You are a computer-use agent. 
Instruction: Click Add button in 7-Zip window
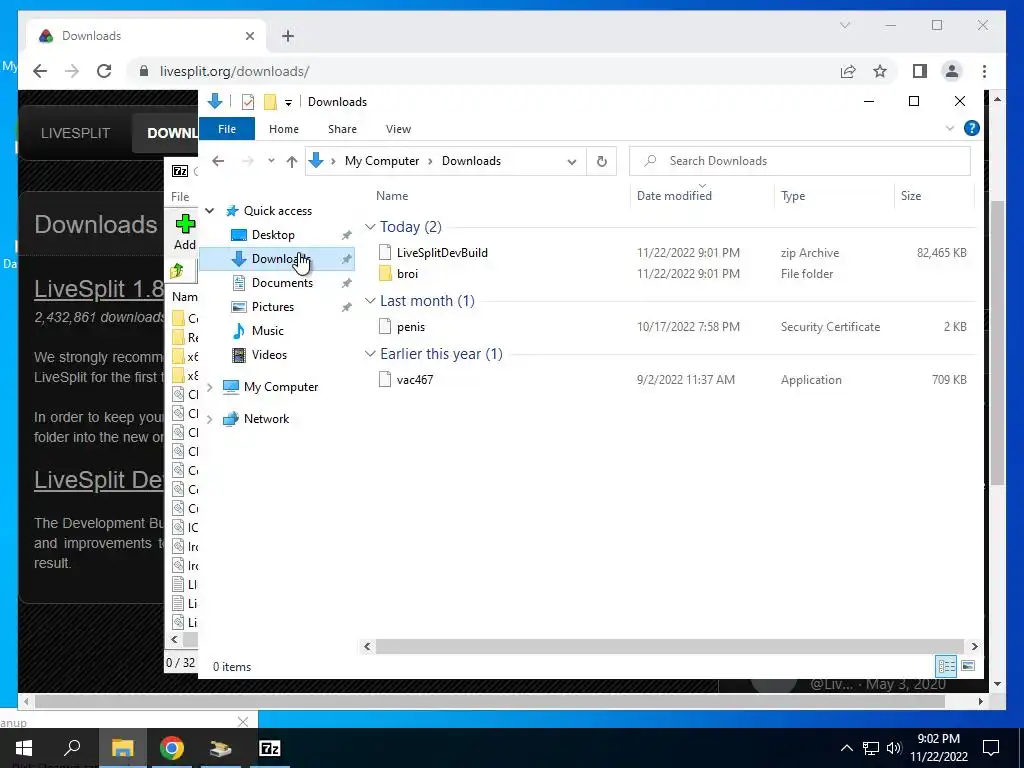tap(185, 232)
